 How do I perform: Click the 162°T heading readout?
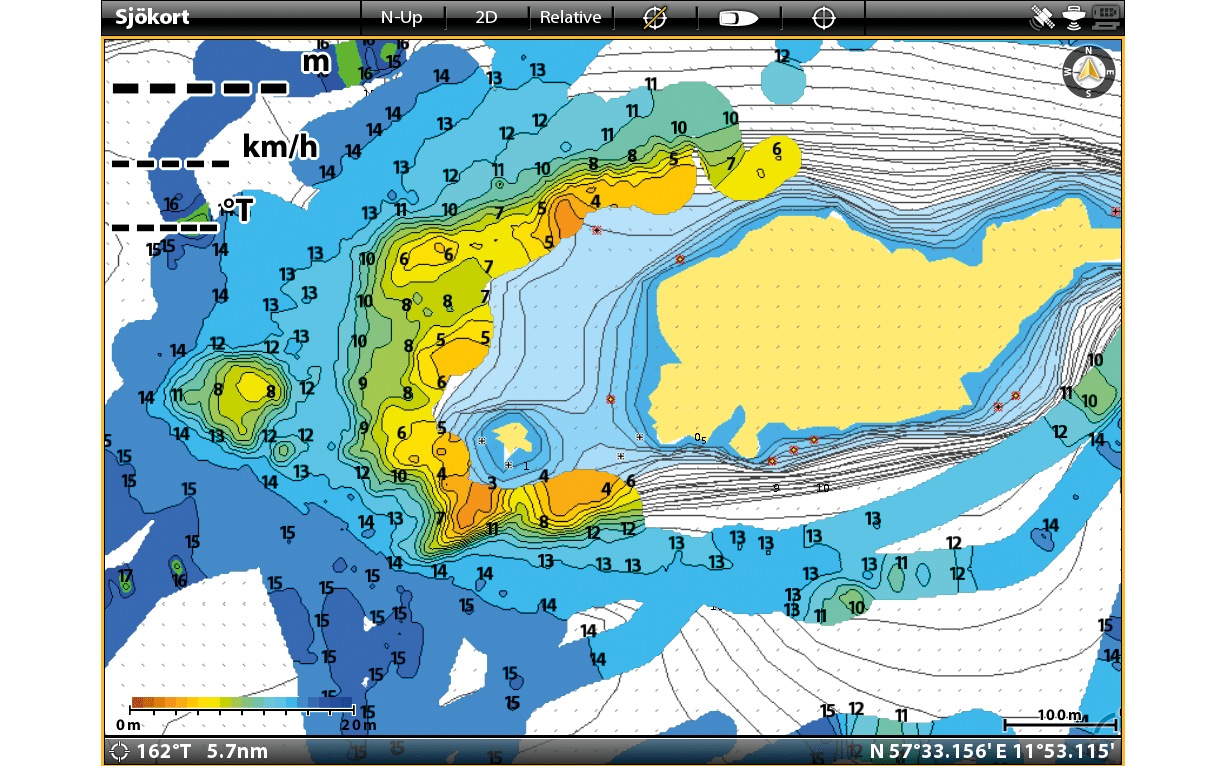tap(161, 751)
